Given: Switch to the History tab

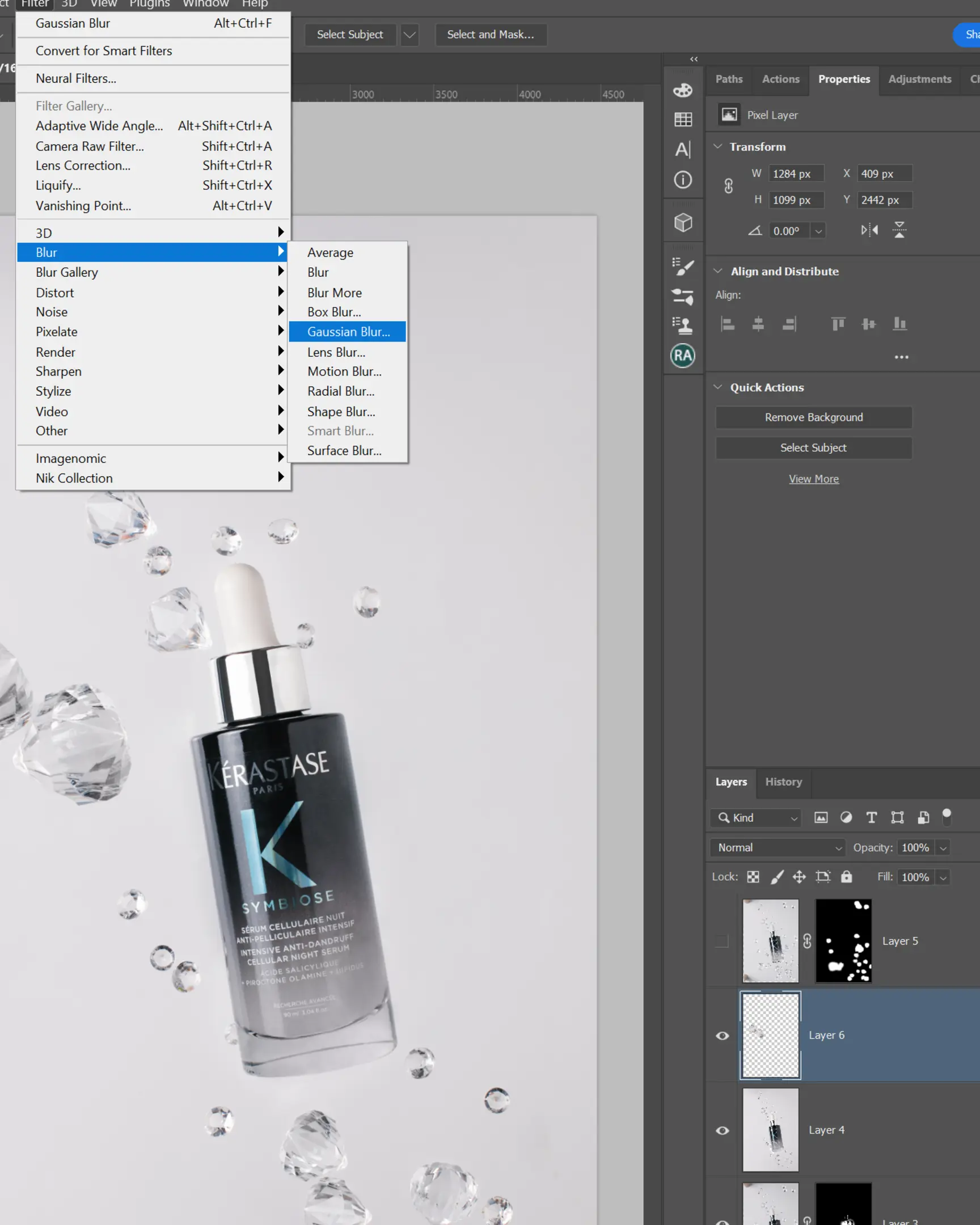Looking at the screenshot, I should [783, 782].
